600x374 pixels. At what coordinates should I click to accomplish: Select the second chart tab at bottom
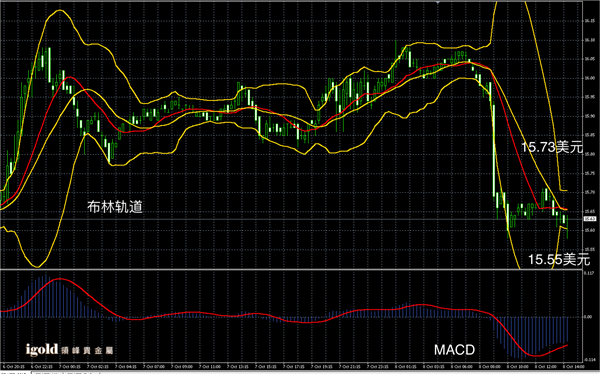tap(46, 372)
